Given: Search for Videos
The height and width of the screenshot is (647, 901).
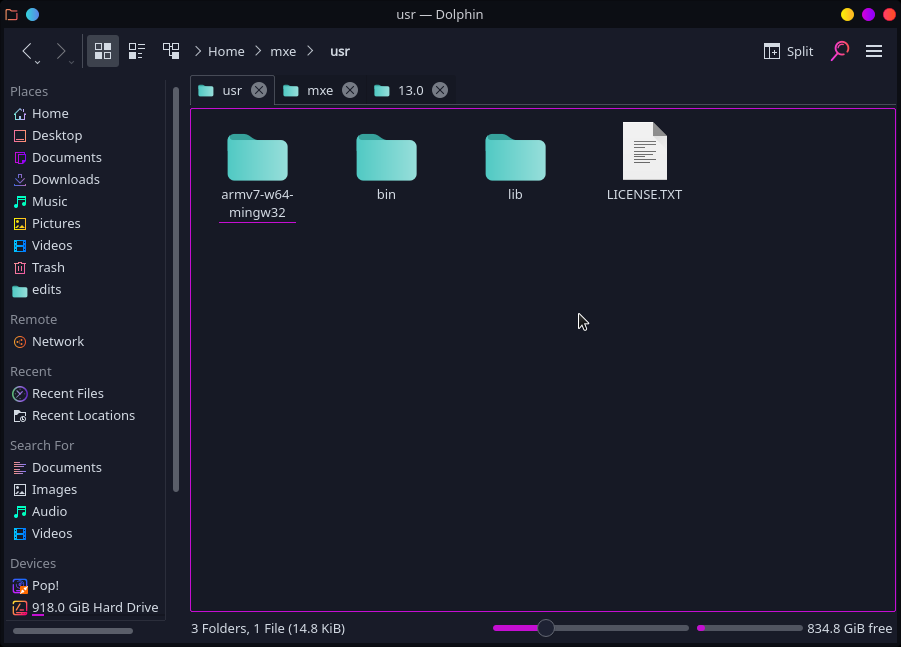Looking at the screenshot, I should click(85, 534).
